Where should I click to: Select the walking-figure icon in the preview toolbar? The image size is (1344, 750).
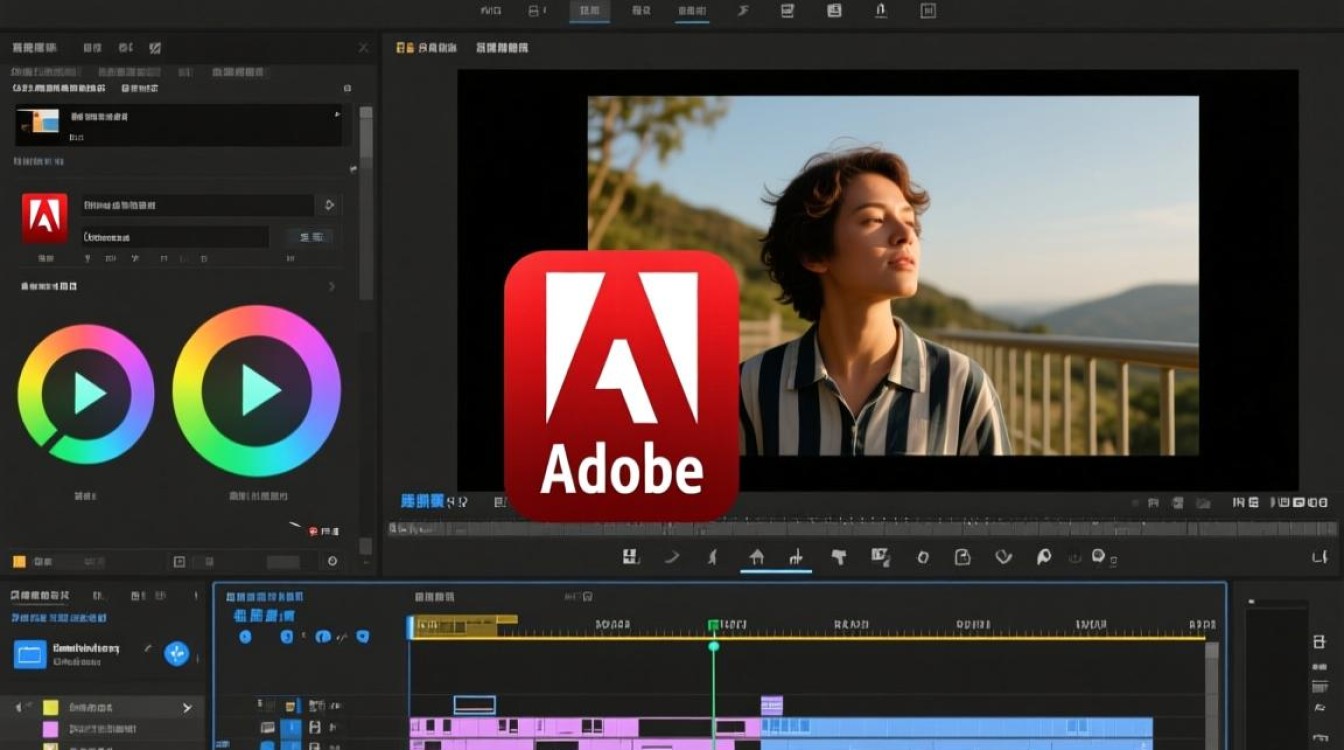coord(712,557)
